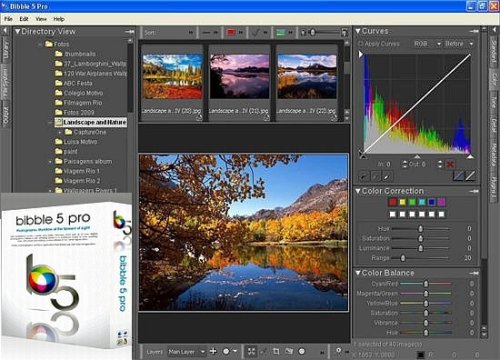This screenshot has width=500, height=360.
Task: Toggle the white checkbox under cyan swatch
Action: [x=422, y=214]
